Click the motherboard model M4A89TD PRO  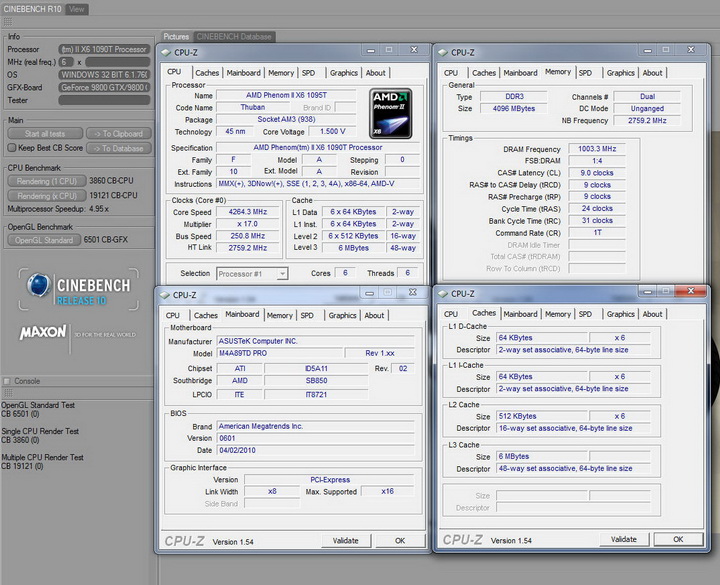coord(280,353)
